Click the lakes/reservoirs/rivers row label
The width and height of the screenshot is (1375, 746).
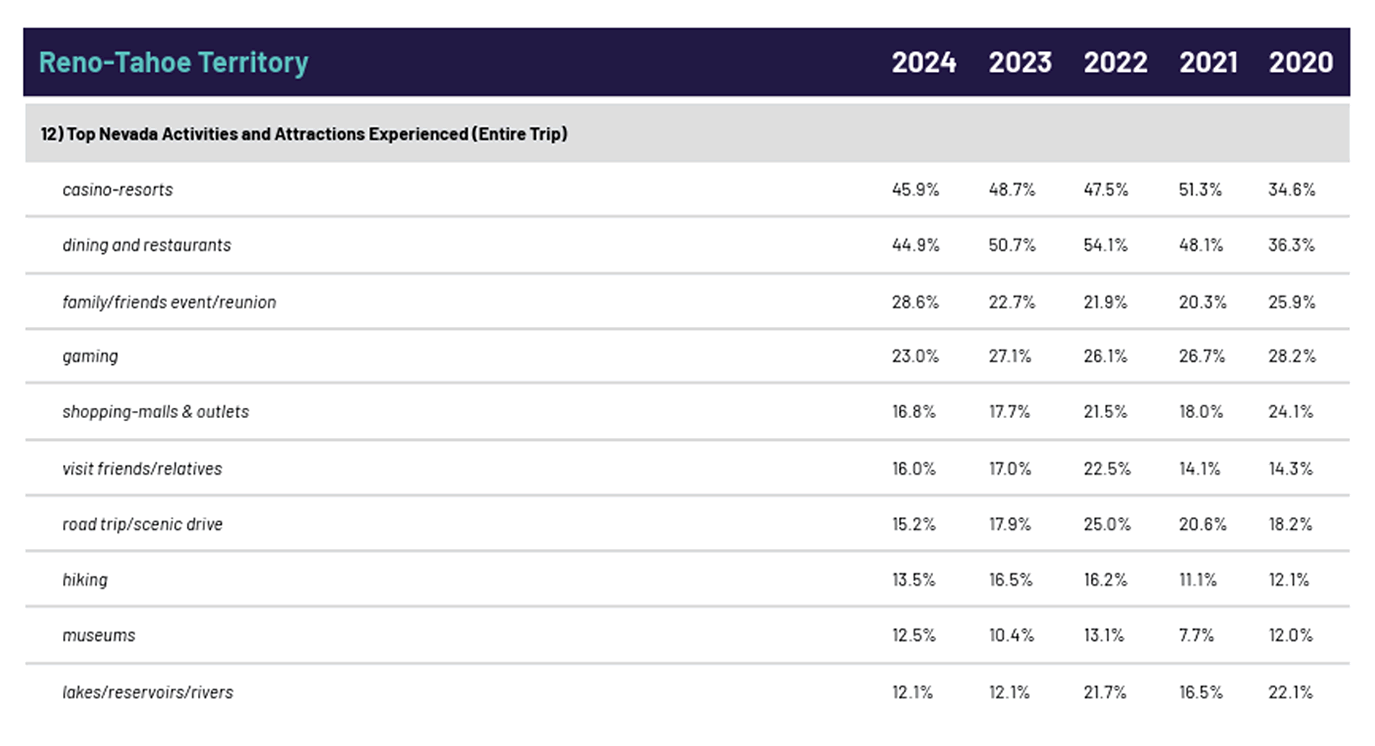147,692
